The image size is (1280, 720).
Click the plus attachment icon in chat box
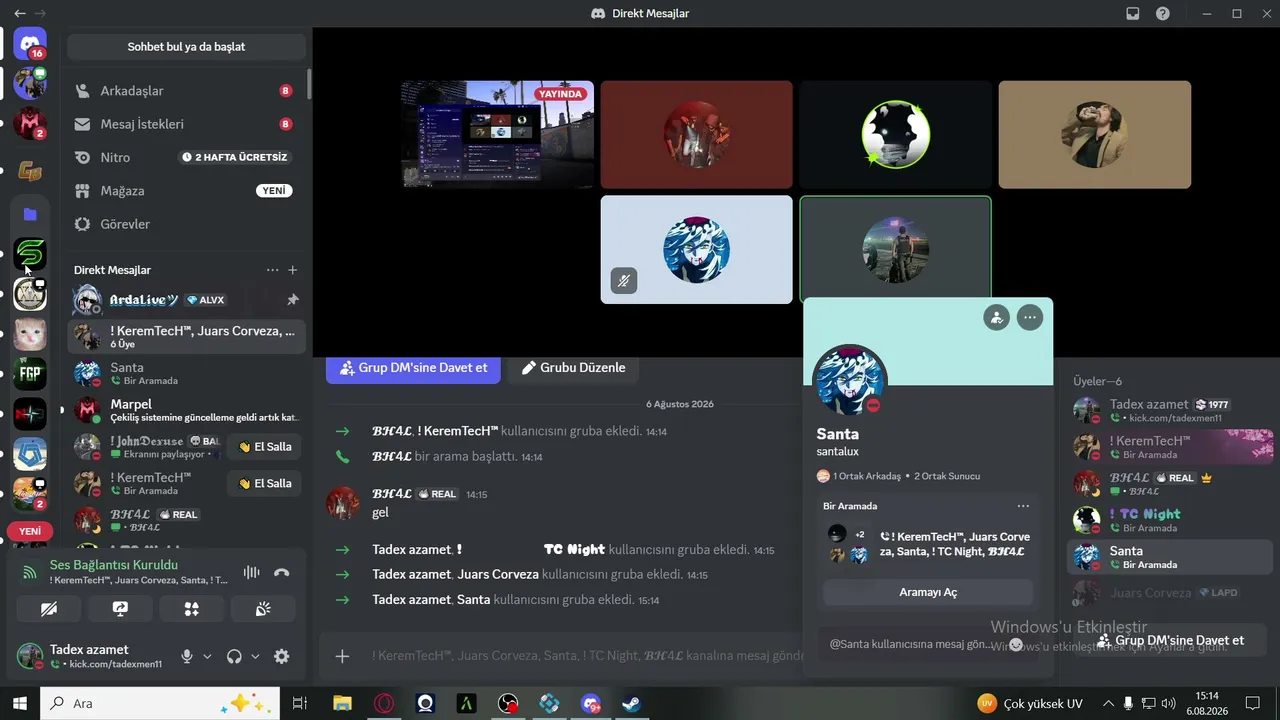[x=342, y=656]
